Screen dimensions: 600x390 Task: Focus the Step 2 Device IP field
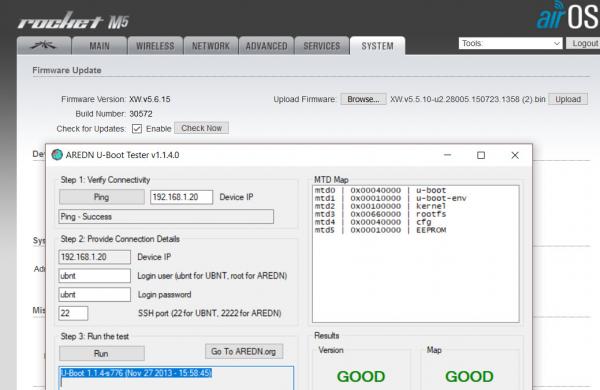click(x=95, y=257)
